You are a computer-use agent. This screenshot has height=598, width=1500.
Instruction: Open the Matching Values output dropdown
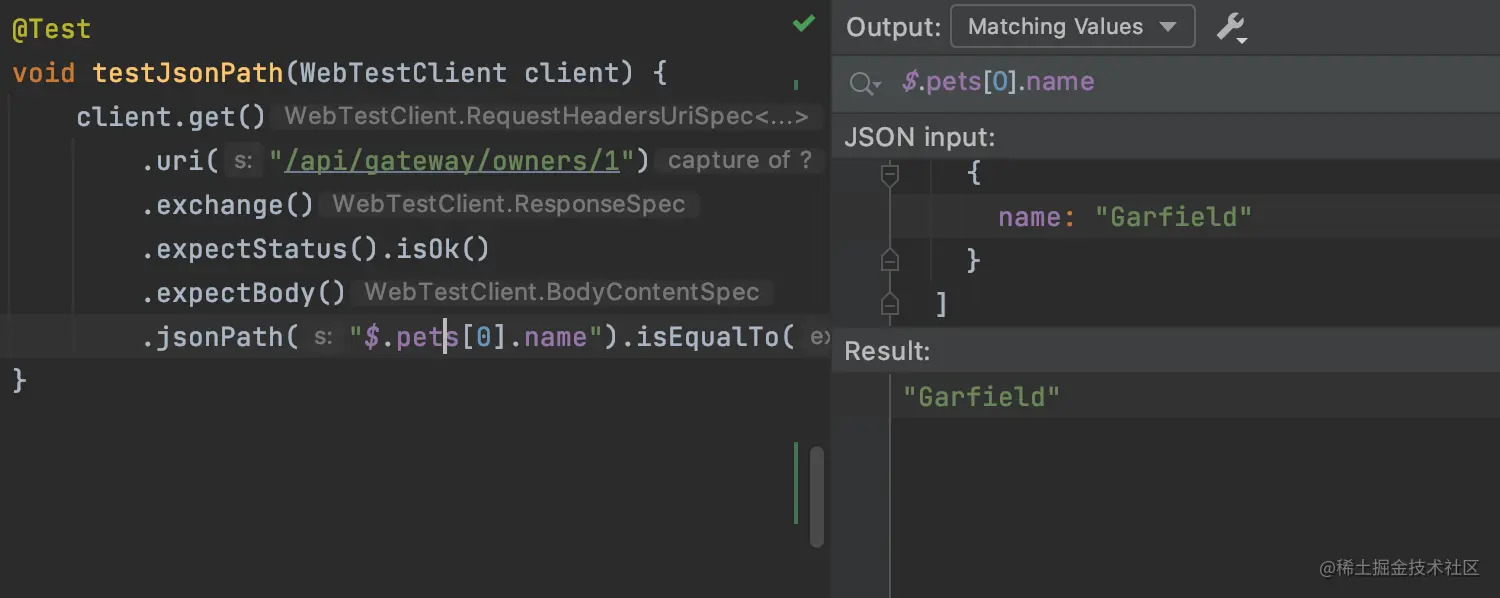(1072, 26)
